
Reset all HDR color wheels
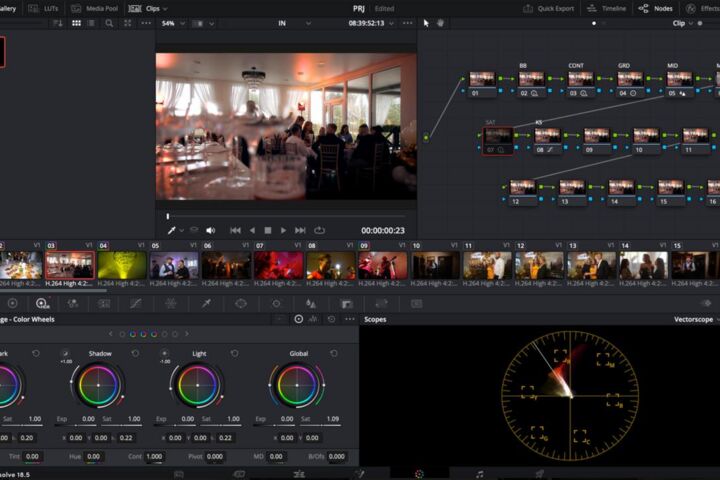tap(332, 319)
